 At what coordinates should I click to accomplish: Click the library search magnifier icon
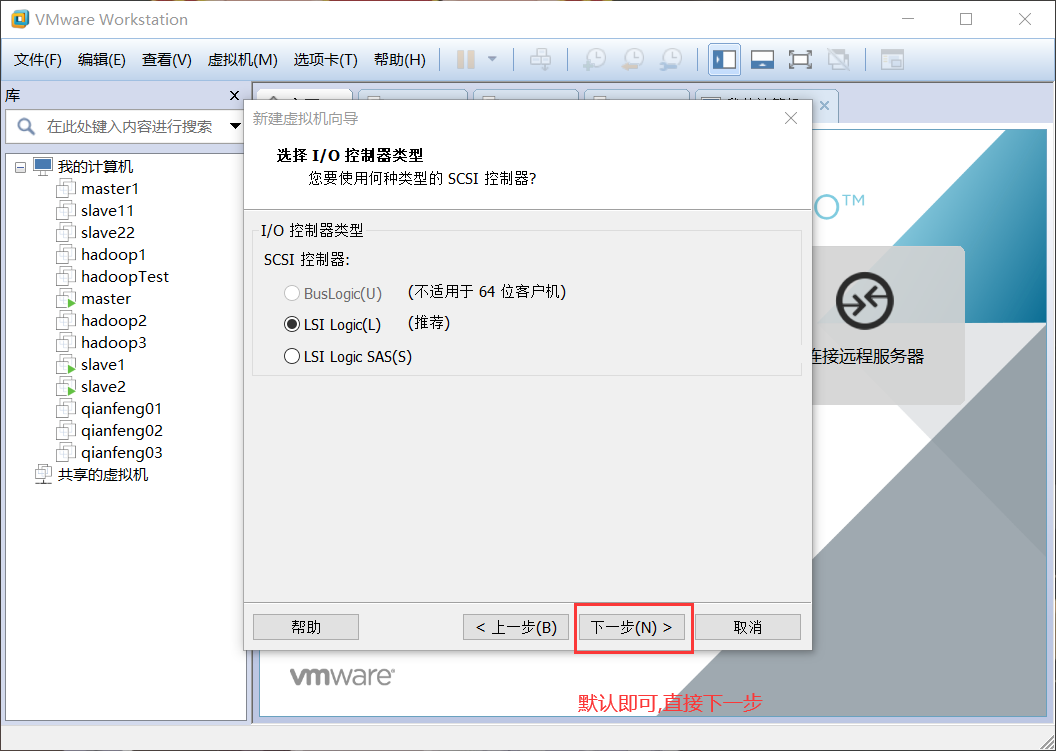26,126
